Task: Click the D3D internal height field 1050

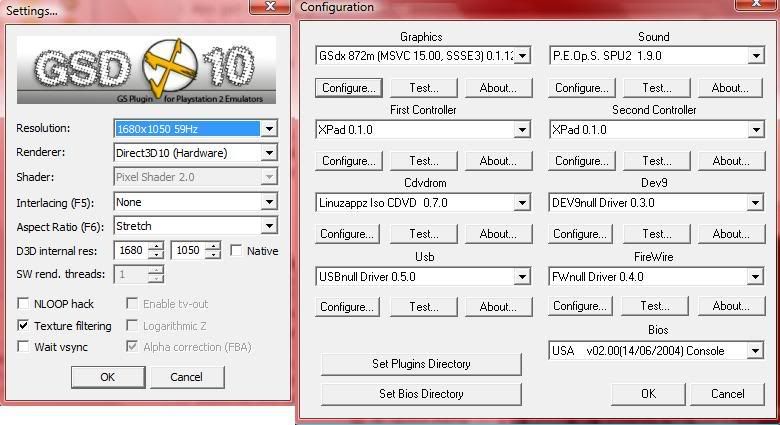Action: pos(188,250)
